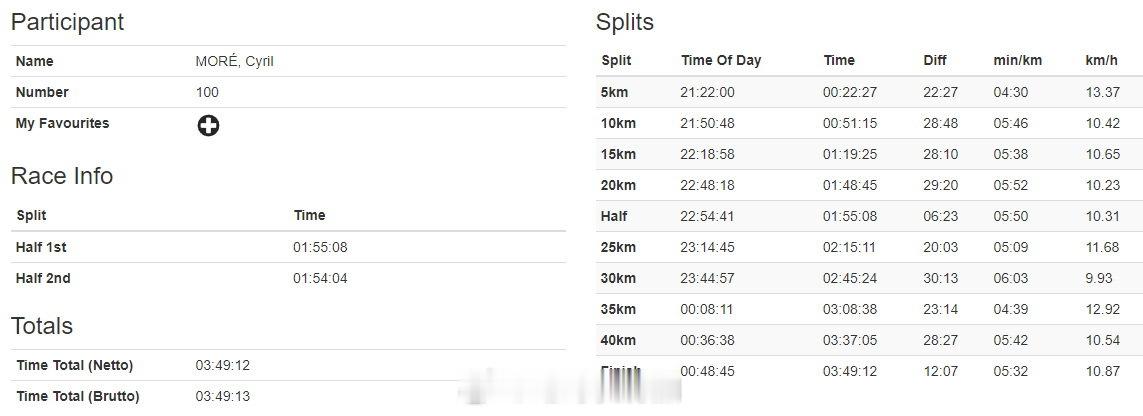Select the 25km split row label
The image size is (1143, 416).
coord(618,247)
